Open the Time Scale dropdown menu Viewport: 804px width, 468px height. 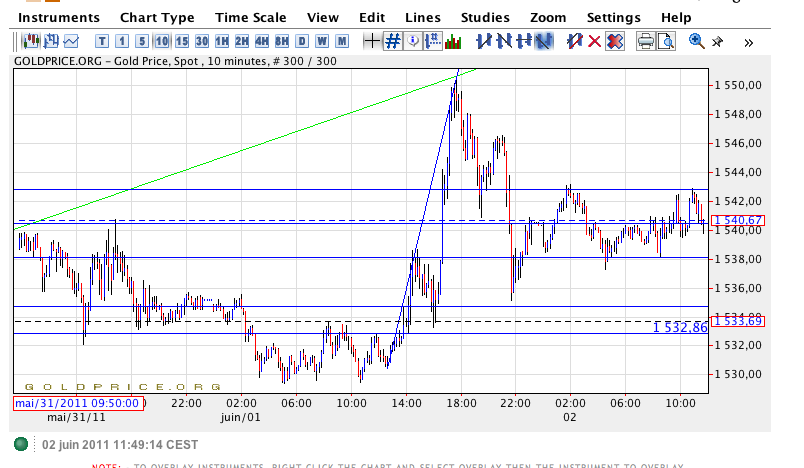tap(250, 17)
